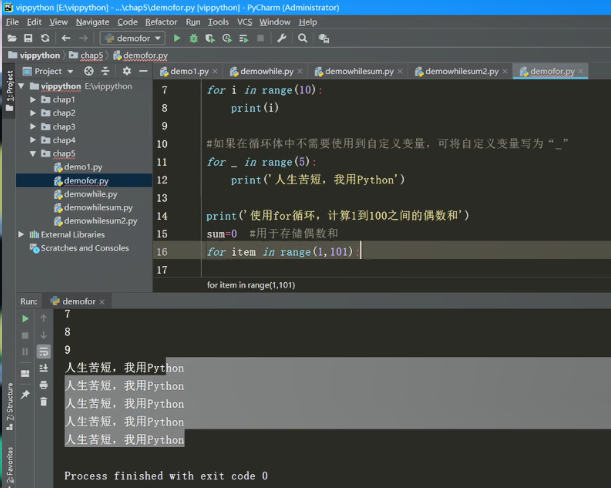The image size is (611, 488).
Task: Pin the Run tab with pin icon
Action: click(x=25, y=394)
